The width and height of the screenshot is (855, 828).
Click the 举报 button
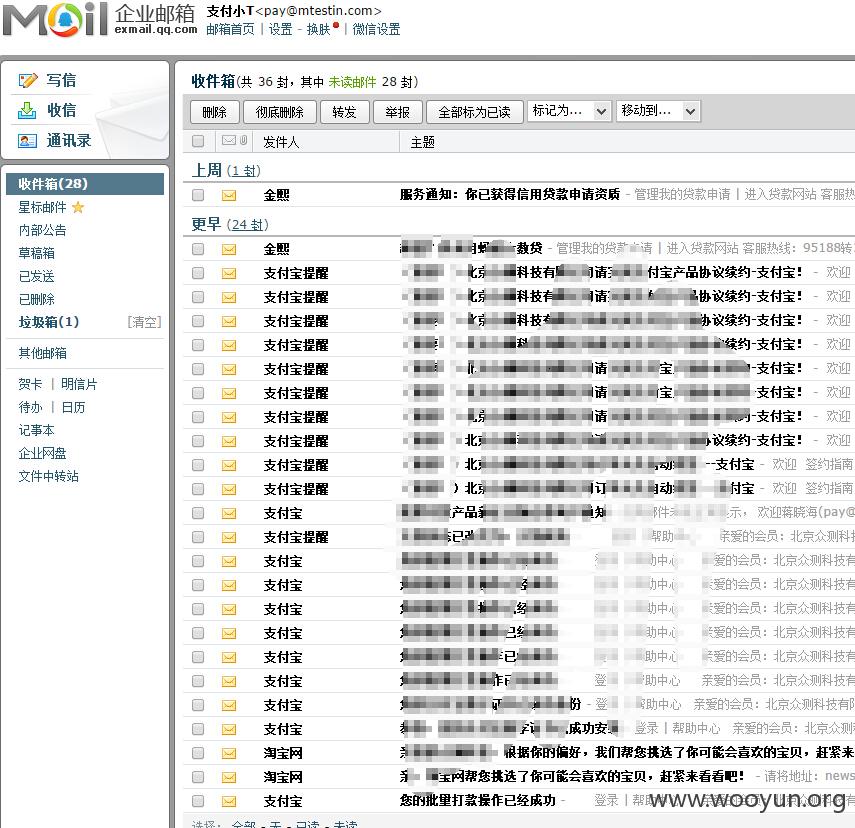click(x=398, y=112)
